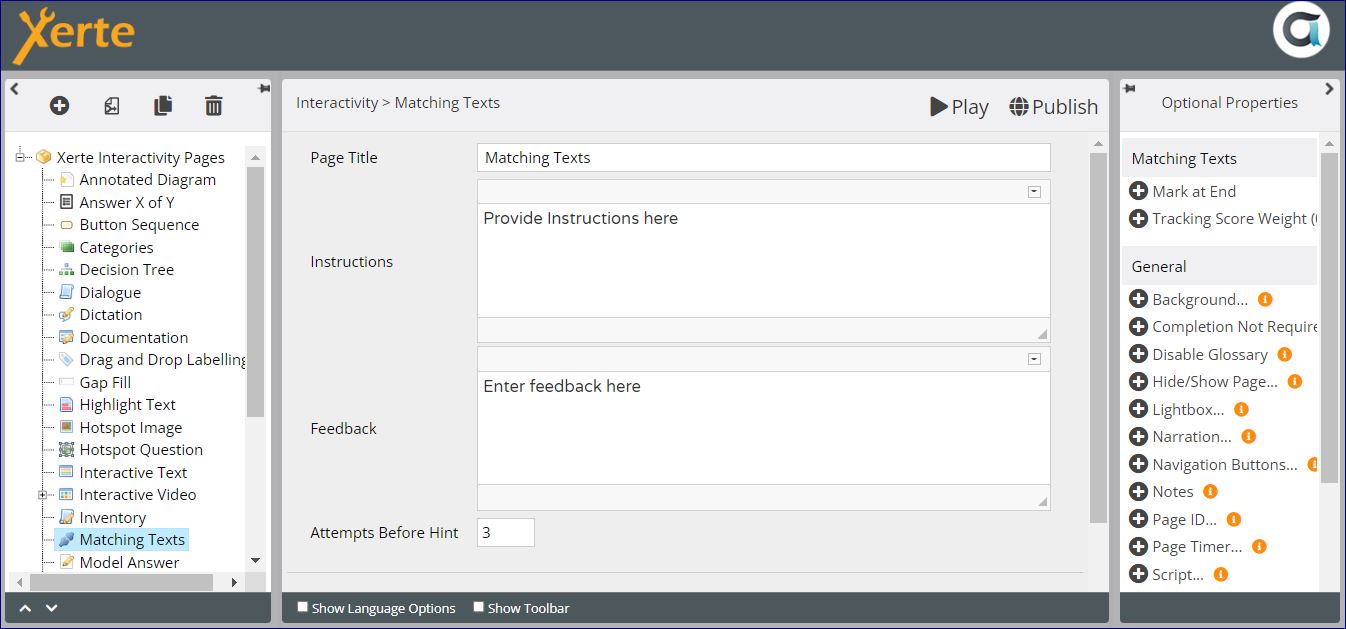Click info icon next to Lightbox
Image resolution: width=1346 pixels, height=629 pixels.
click(1241, 409)
